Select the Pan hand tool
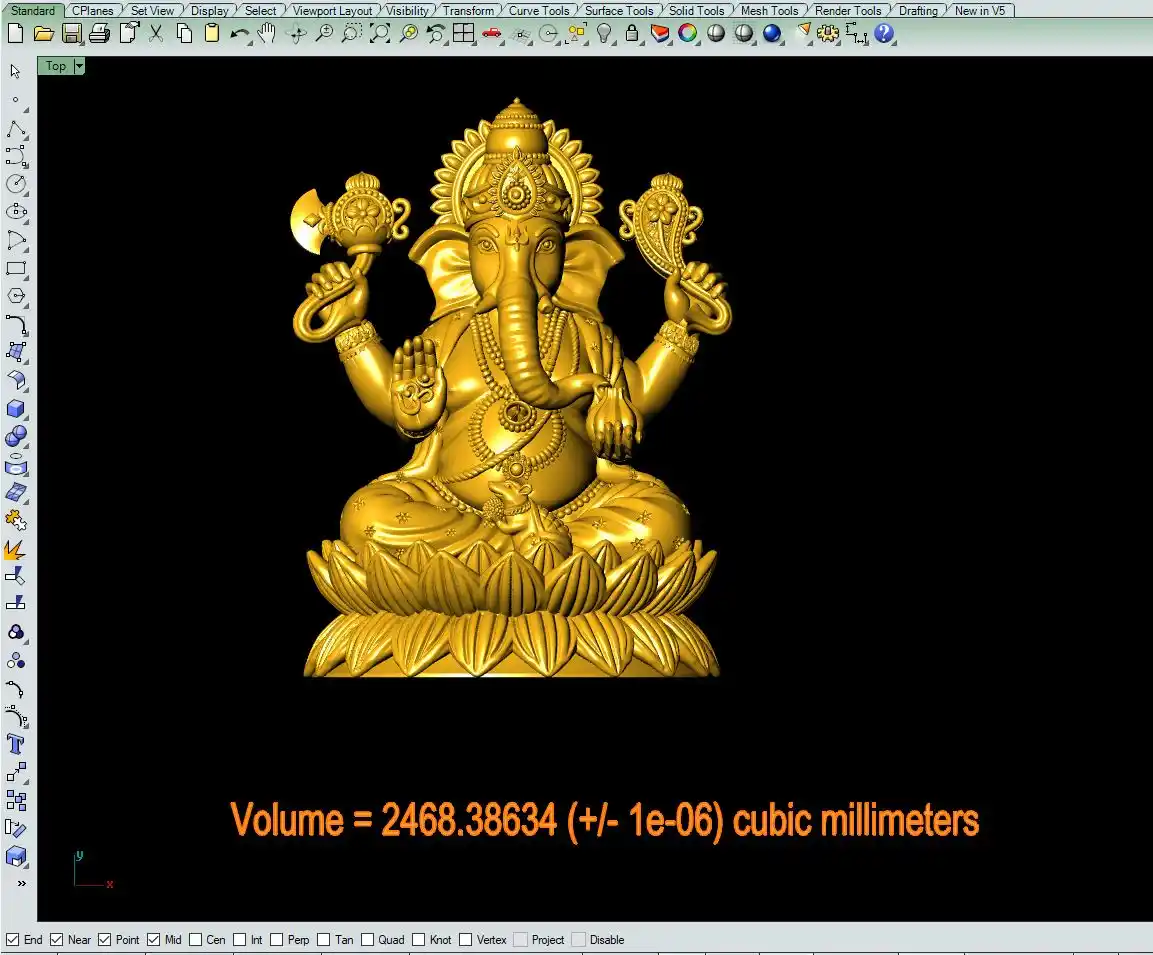The height and width of the screenshot is (955, 1153). pyautogui.click(x=267, y=33)
